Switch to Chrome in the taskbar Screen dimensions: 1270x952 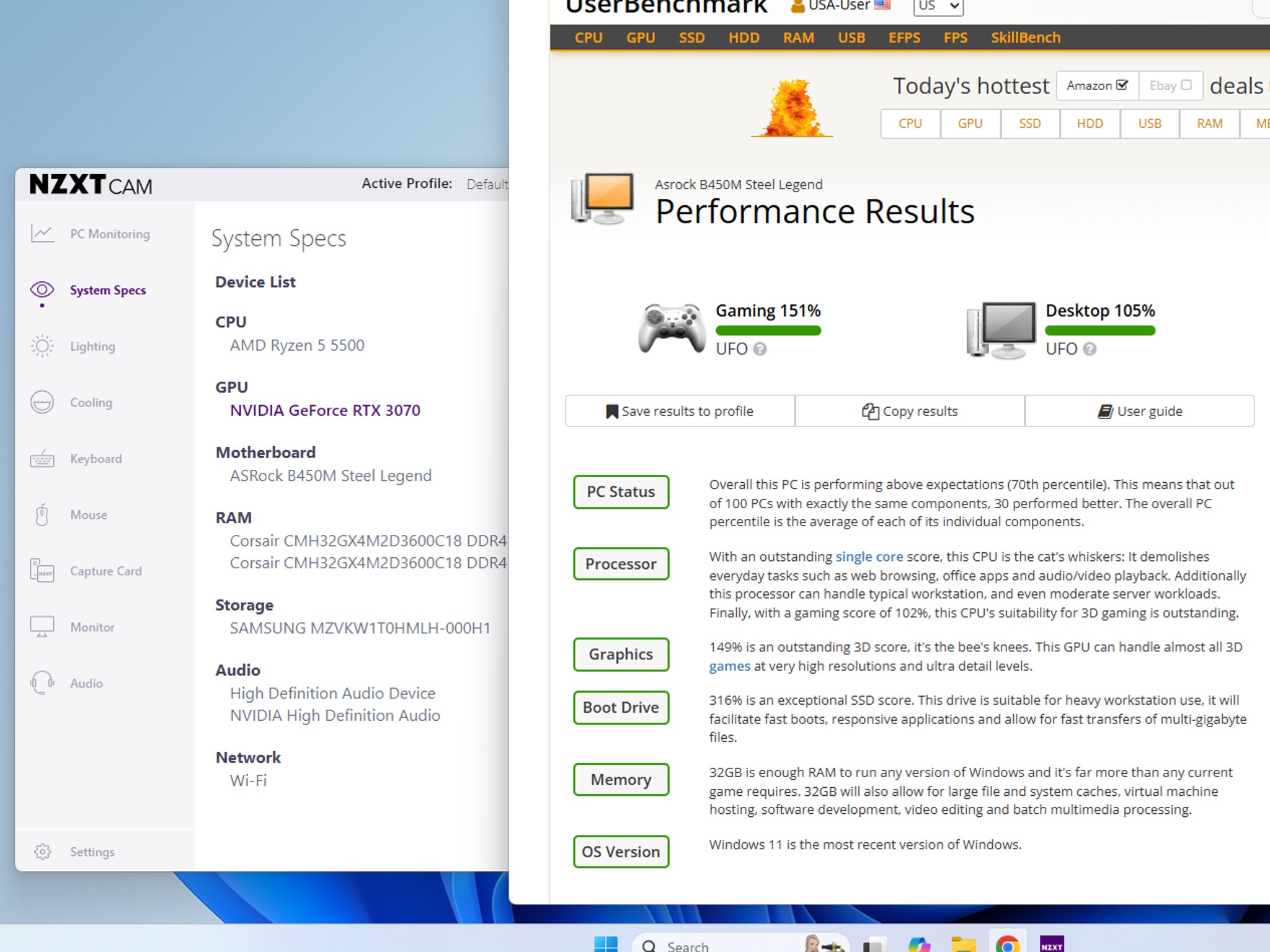pyautogui.click(x=1008, y=945)
